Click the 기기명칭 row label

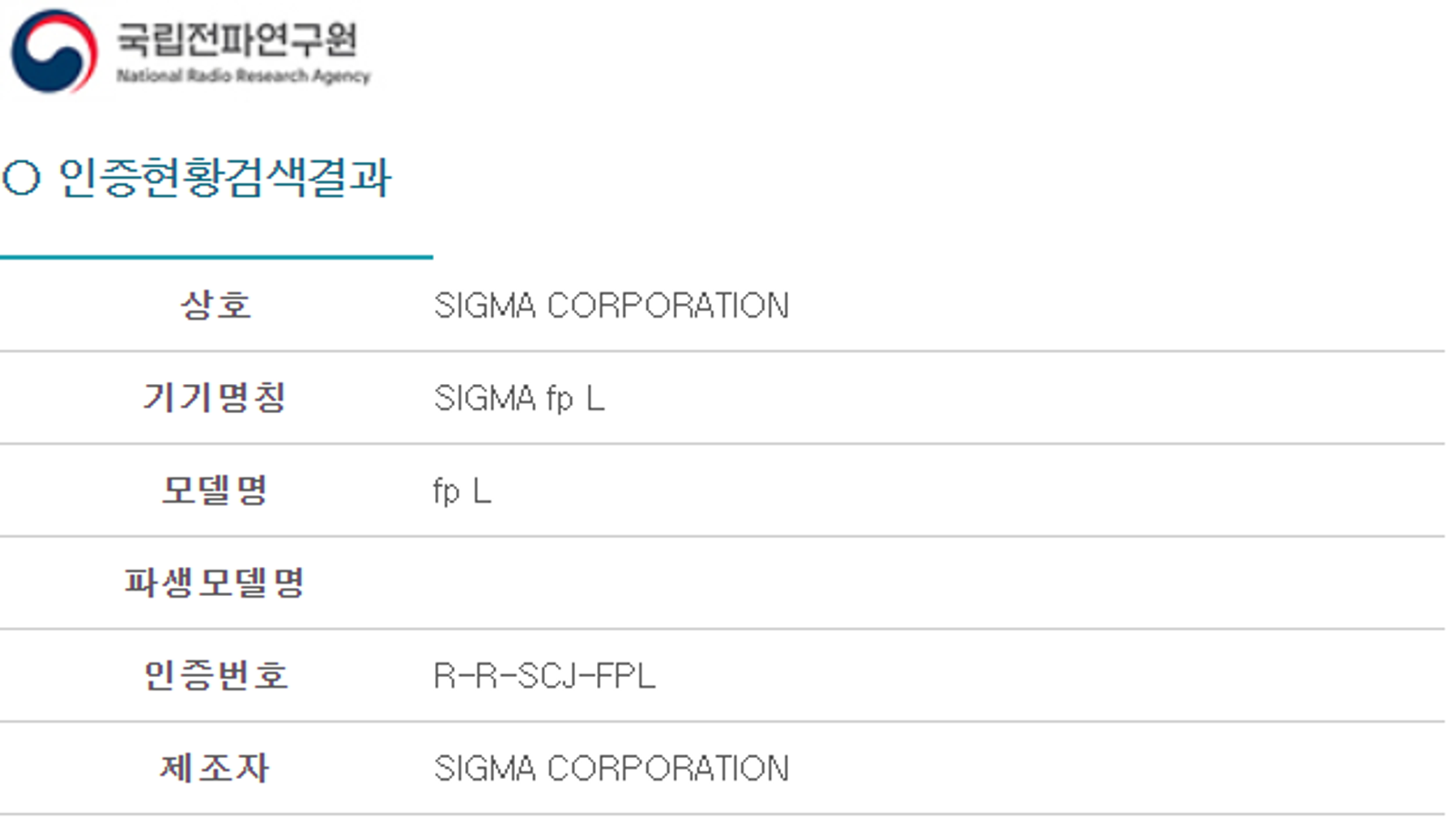216,398
